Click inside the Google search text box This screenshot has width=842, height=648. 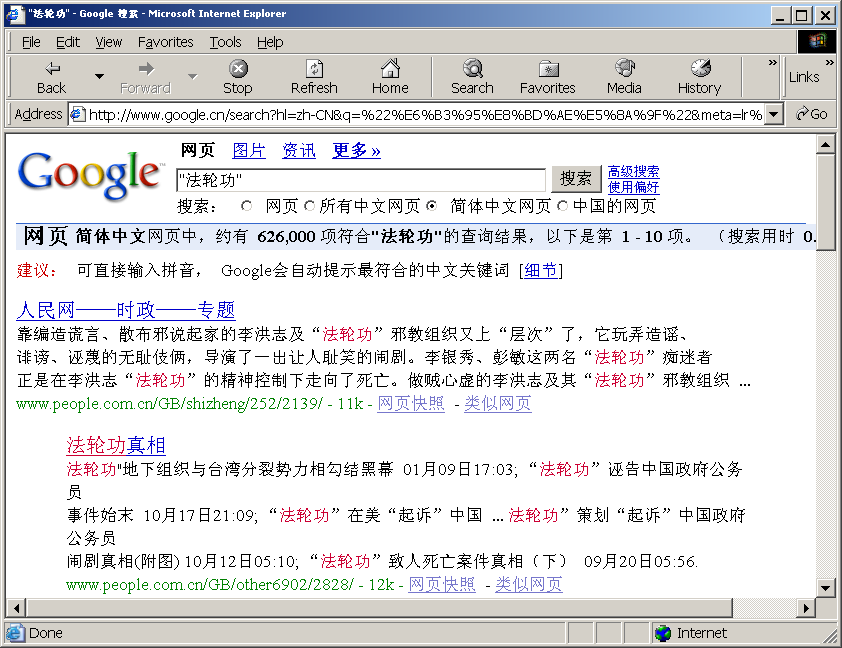pyautogui.click(x=360, y=180)
